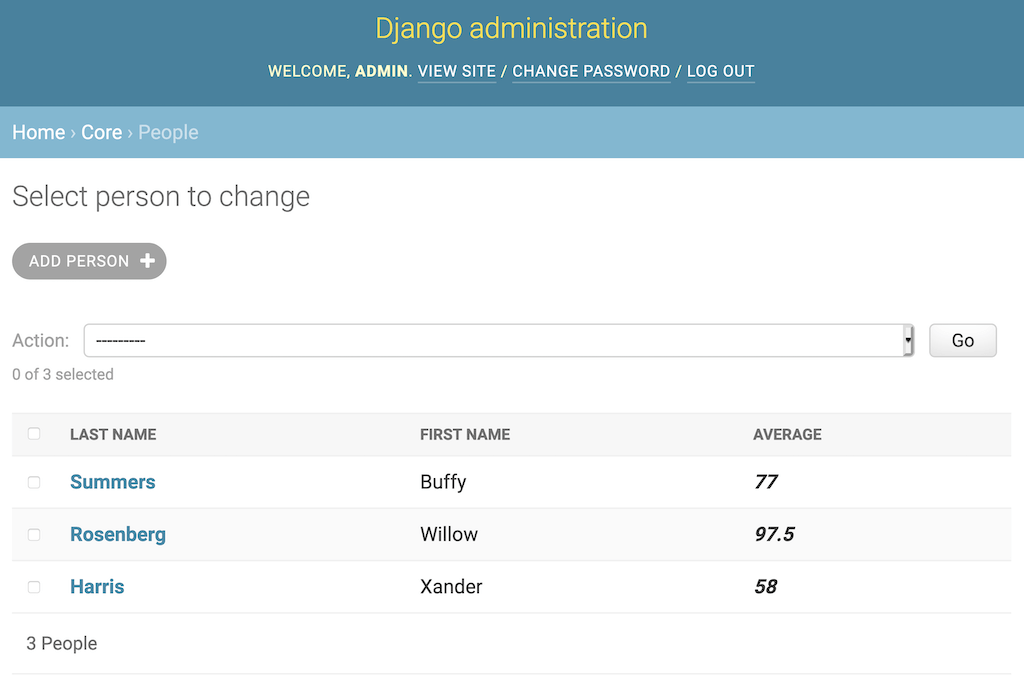Viewport: 1024px width, 700px height.
Task: Open Change Password page
Action: pos(590,71)
